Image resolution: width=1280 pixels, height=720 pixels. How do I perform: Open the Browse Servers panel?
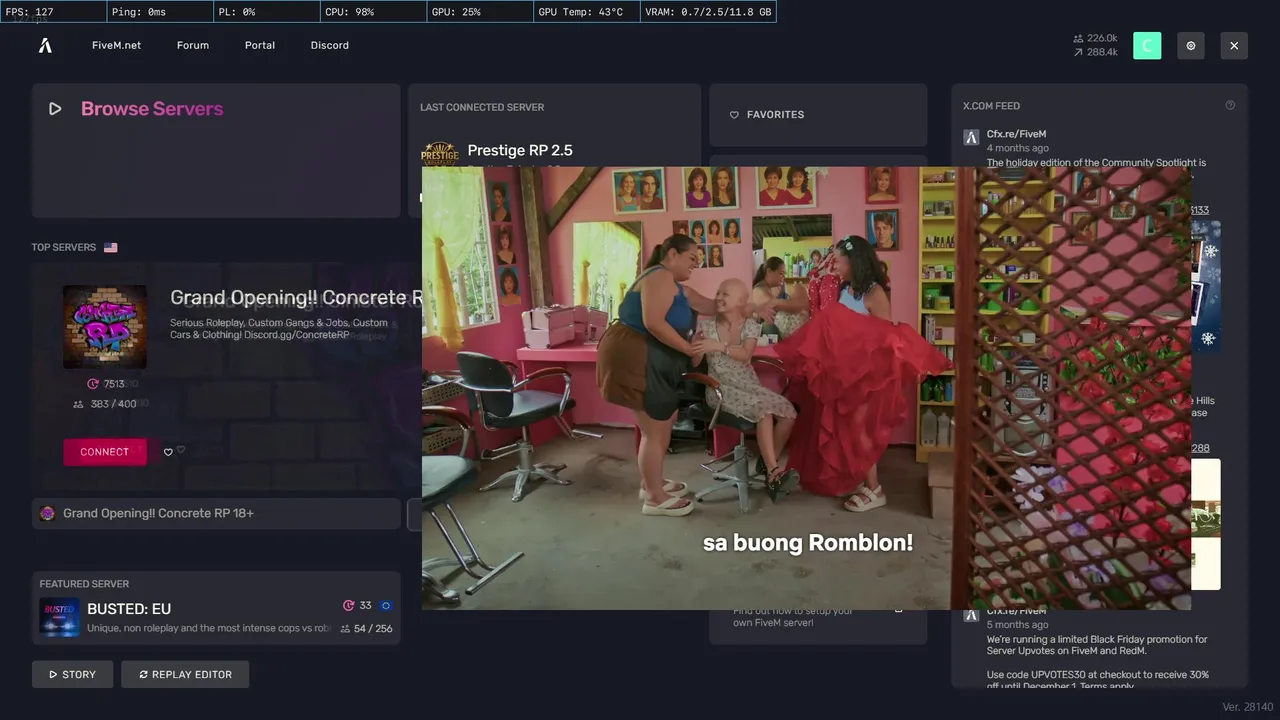click(x=216, y=151)
